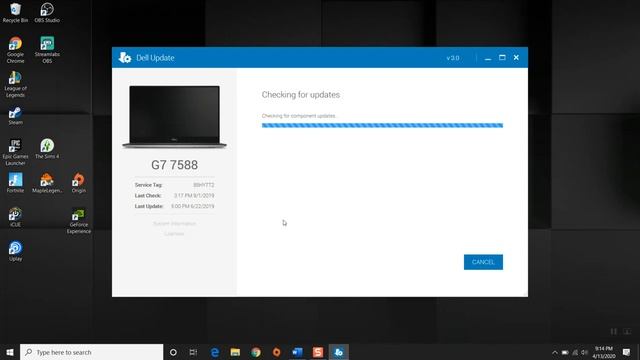Open the Licenses link below System Information
640x360 pixels.
pos(174,234)
